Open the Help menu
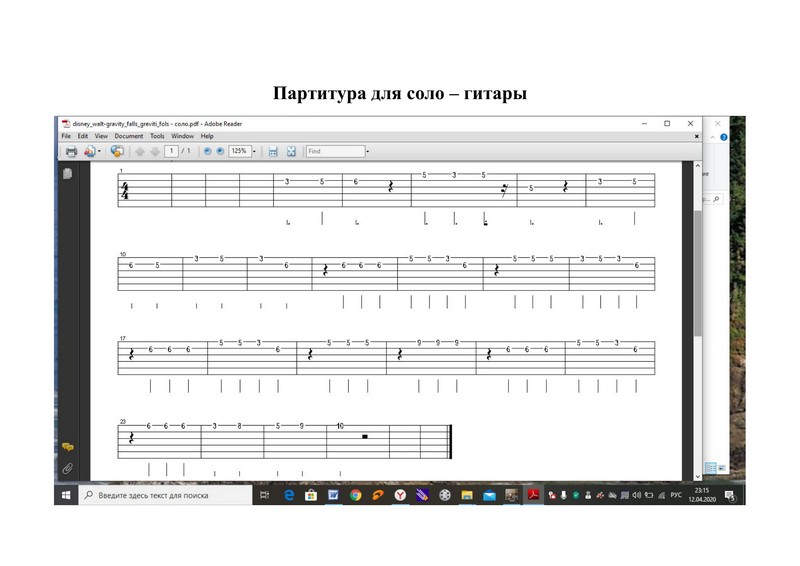The height and width of the screenshot is (566, 800). click(x=207, y=136)
